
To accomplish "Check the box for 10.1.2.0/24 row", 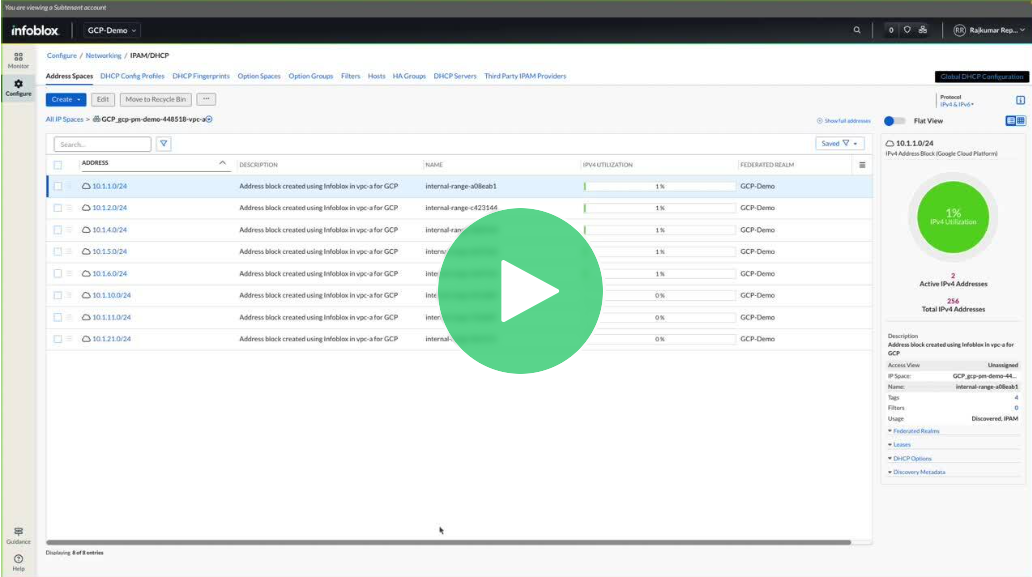I will pyautogui.click(x=58, y=208).
